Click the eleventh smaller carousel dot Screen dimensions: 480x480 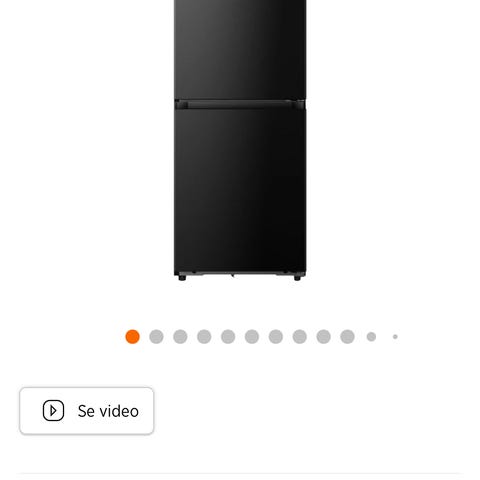(371, 337)
